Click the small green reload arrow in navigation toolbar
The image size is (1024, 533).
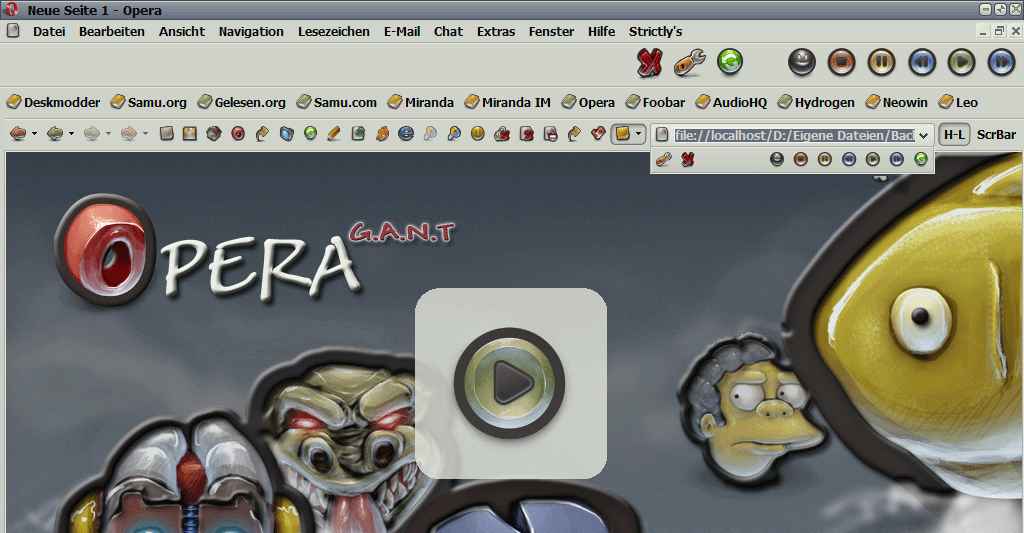pyautogui.click(x=311, y=134)
